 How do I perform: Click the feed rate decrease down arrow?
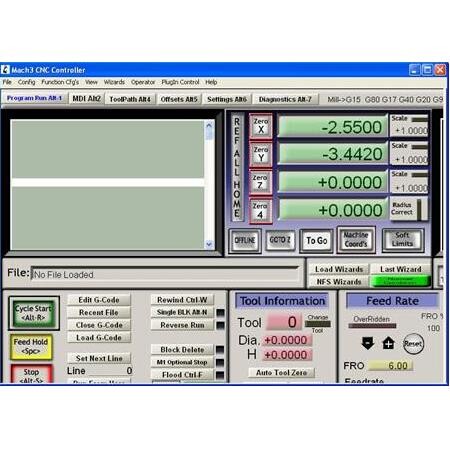click(x=368, y=343)
